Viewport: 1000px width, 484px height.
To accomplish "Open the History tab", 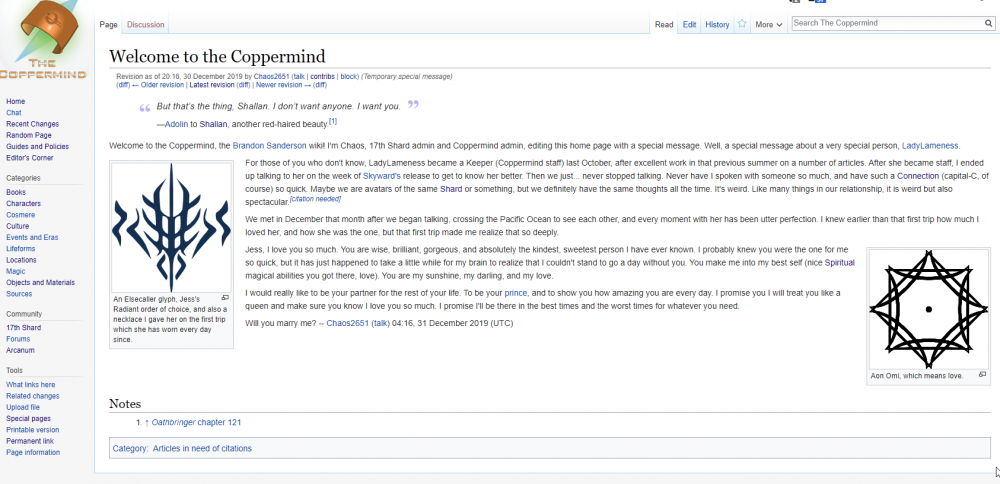I will (x=717, y=25).
